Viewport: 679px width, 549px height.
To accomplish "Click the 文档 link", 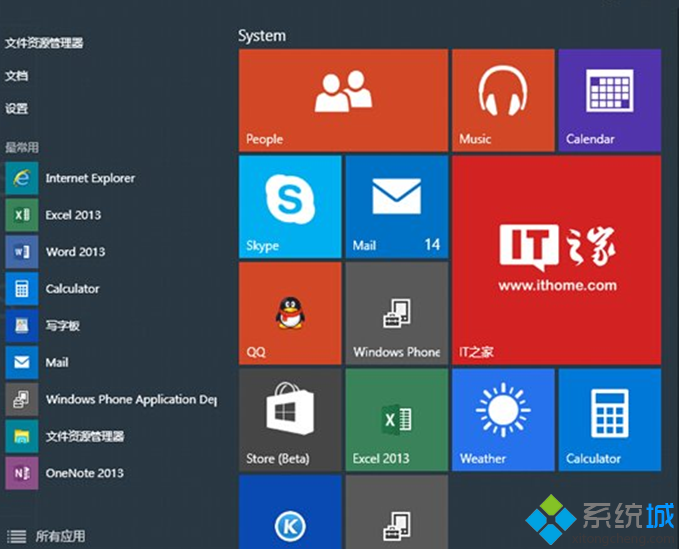I will click(x=17, y=76).
